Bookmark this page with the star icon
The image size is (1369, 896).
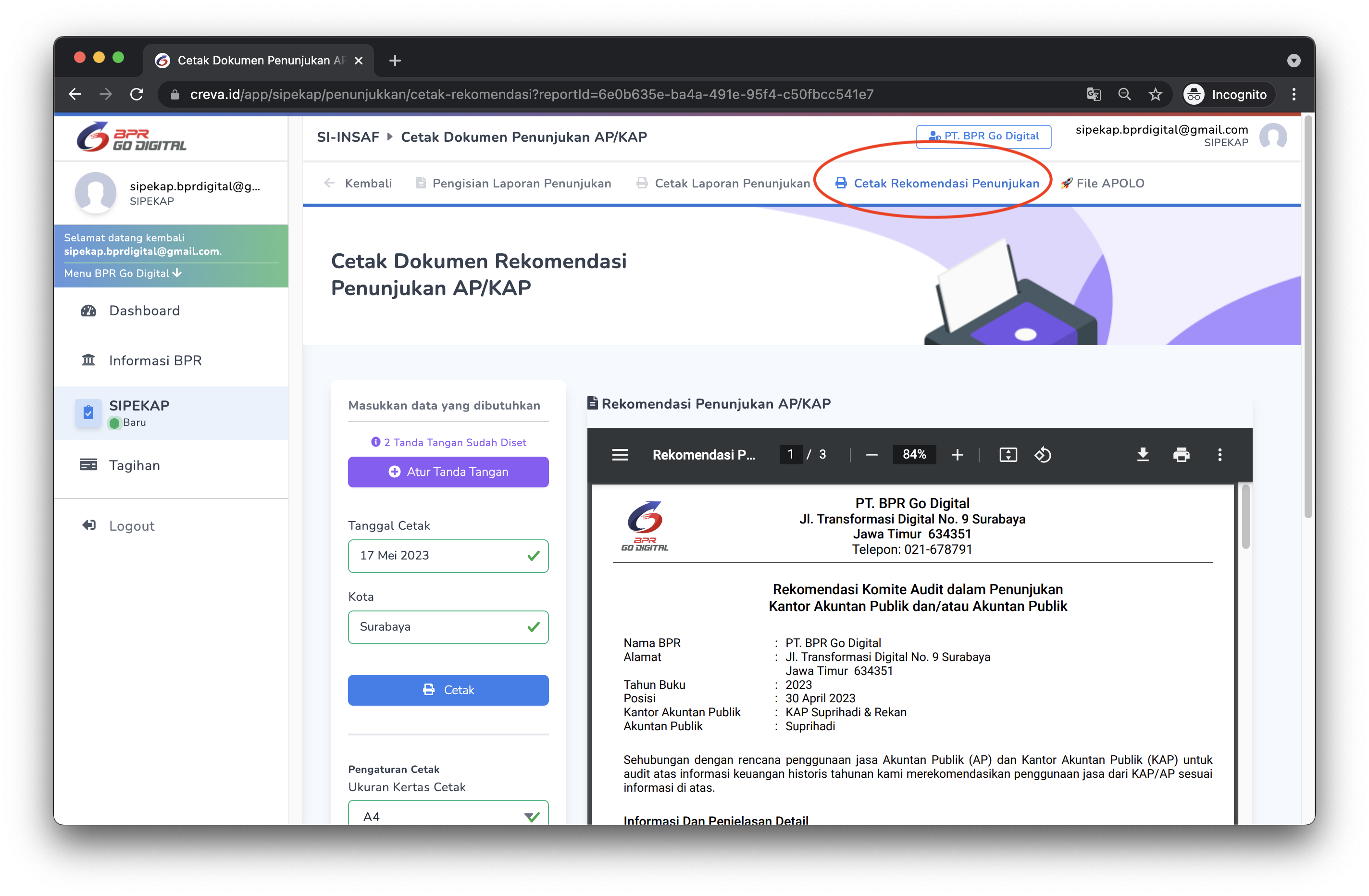click(1156, 94)
